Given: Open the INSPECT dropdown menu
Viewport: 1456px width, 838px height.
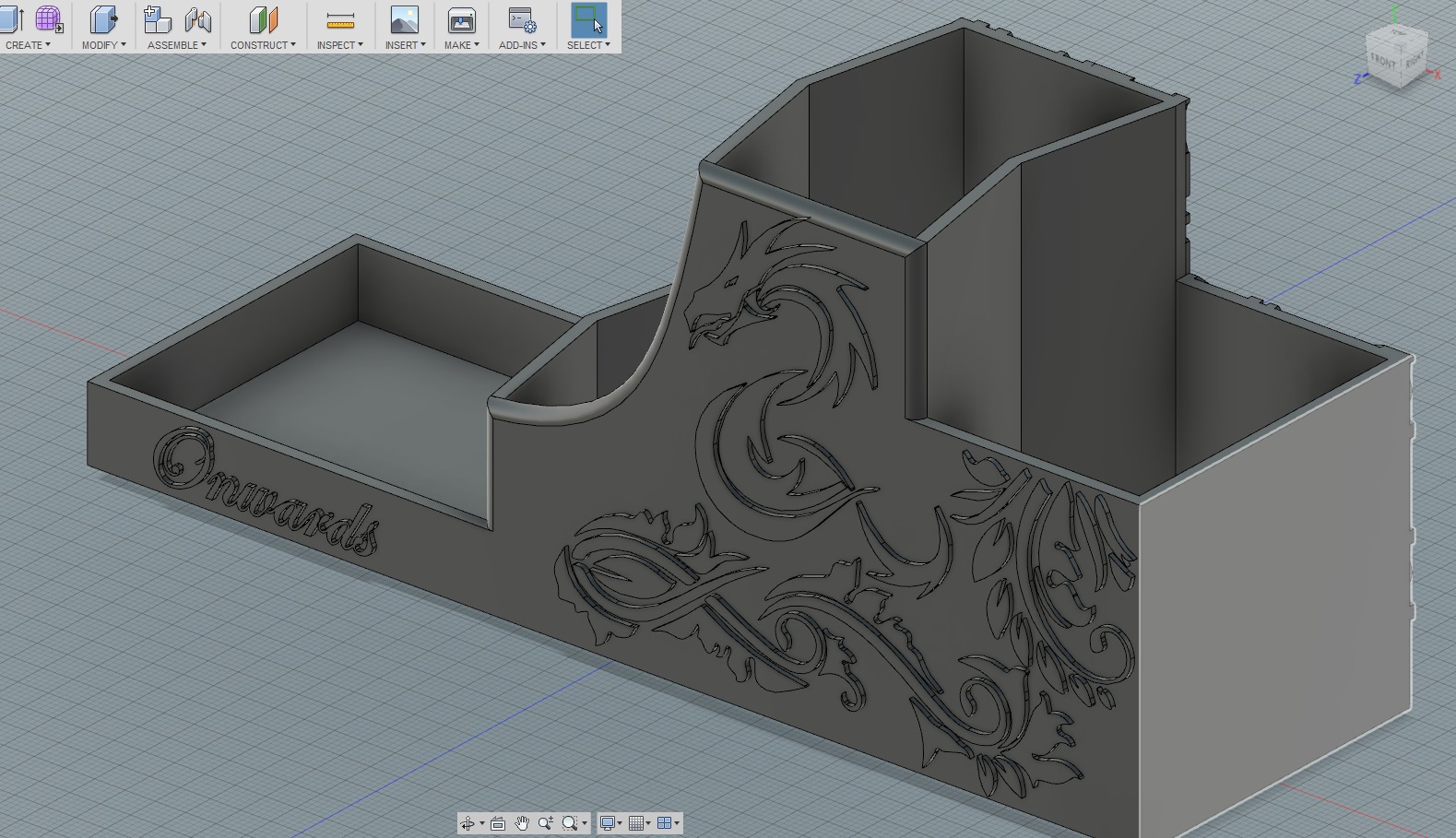Looking at the screenshot, I should (x=339, y=44).
